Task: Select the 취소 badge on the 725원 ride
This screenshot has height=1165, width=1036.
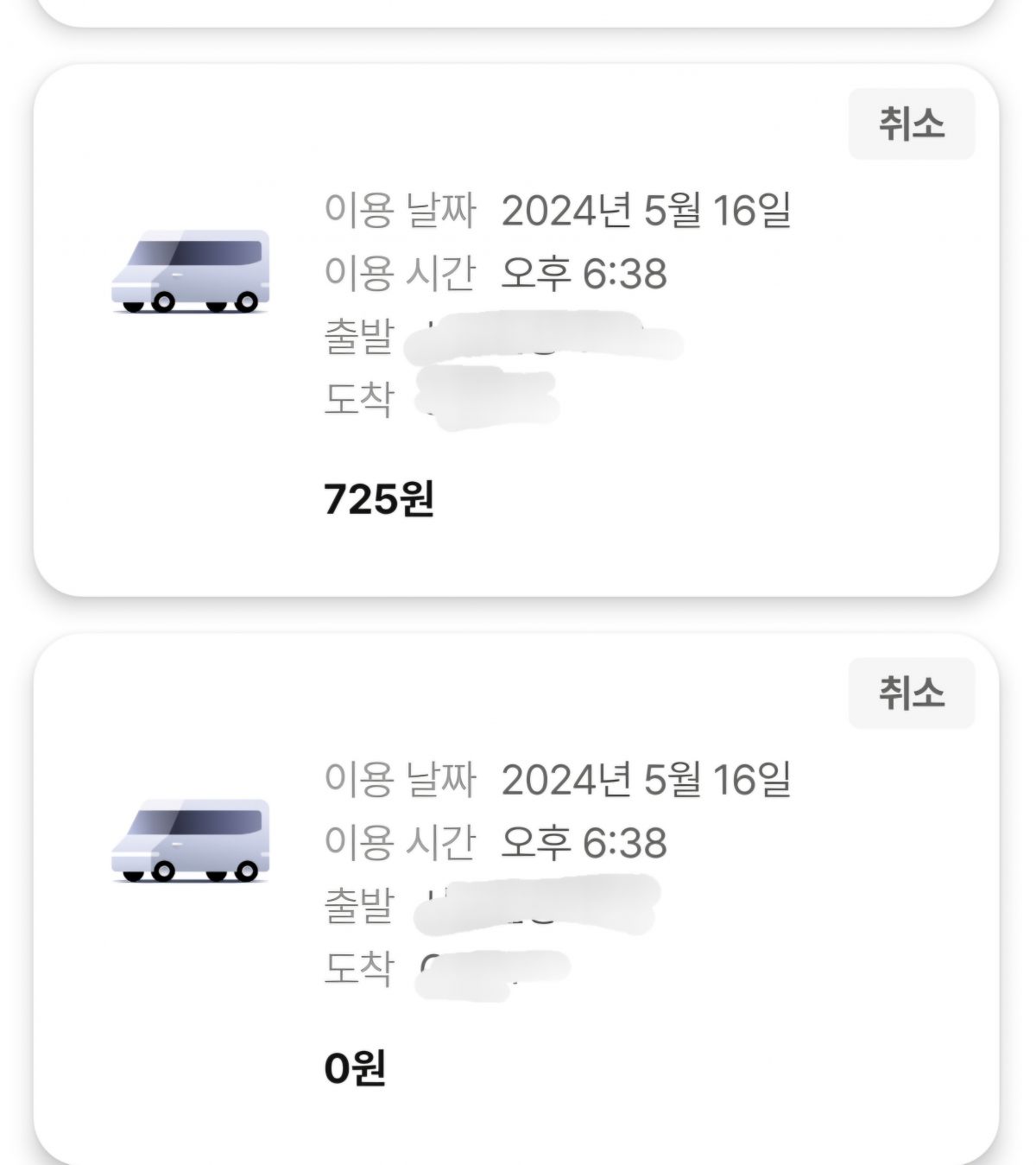Action: click(912, 124)
